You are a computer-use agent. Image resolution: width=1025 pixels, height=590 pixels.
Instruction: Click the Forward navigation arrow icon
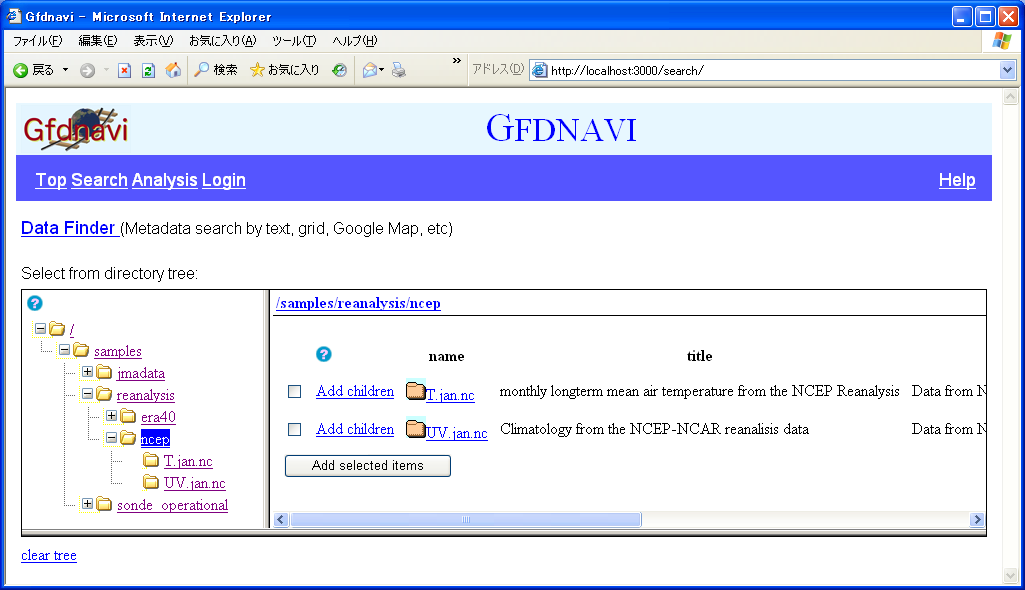[x=88, y=71]
